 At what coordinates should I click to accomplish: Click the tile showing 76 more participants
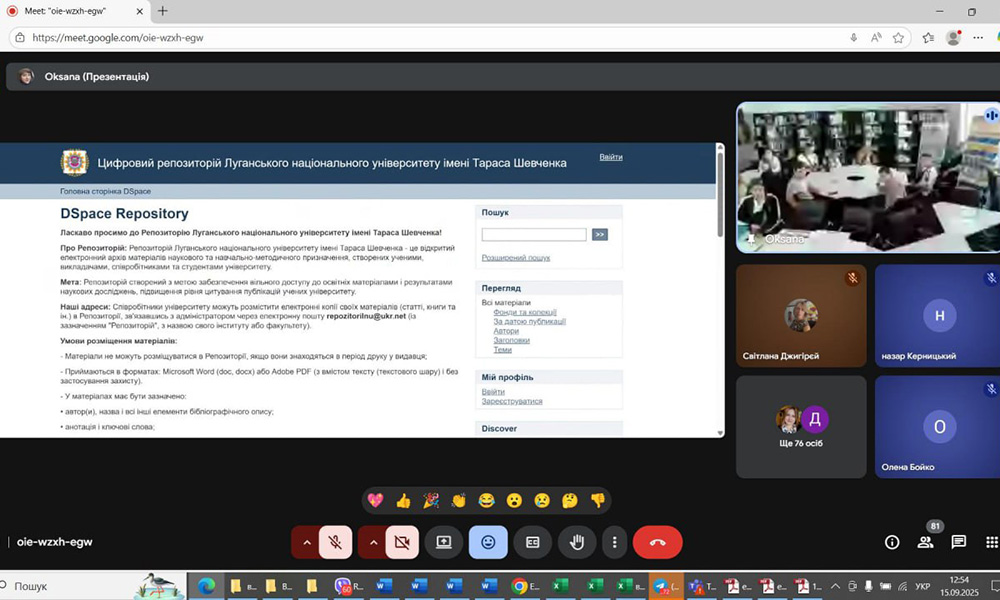pyautogui.click(x=801, y=427)
